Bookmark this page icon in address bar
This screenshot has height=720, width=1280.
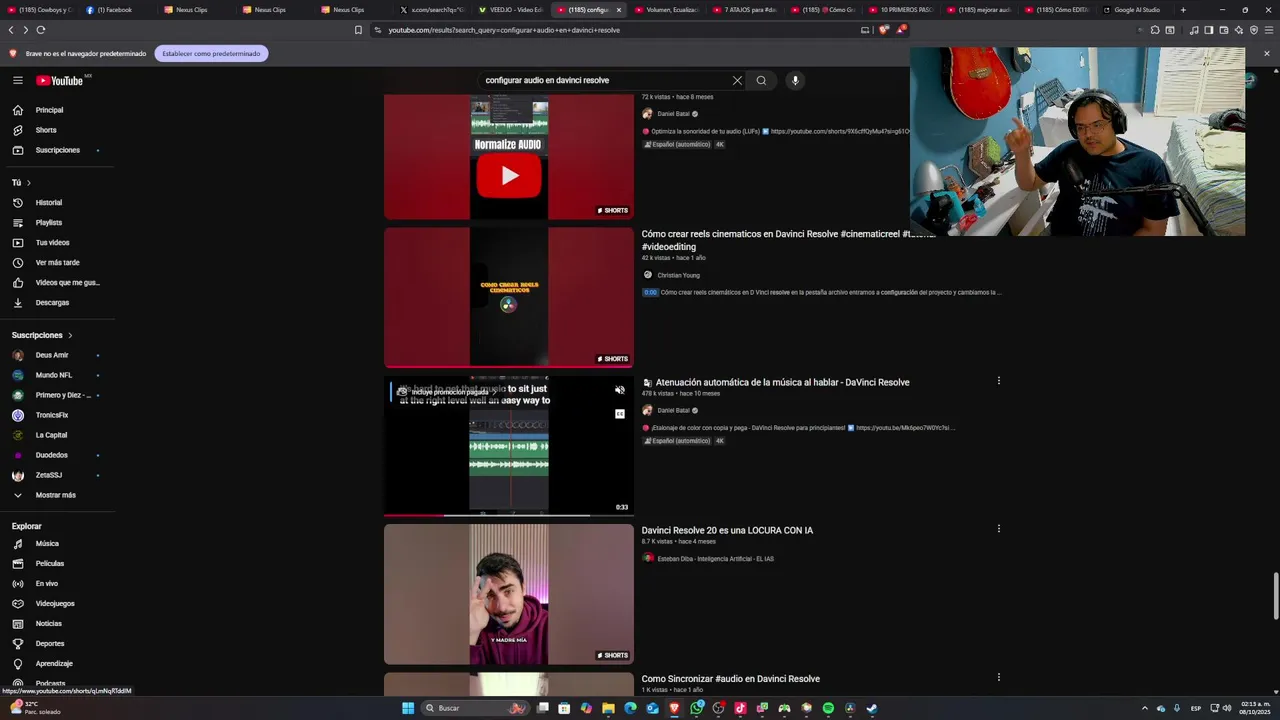[358, 30]
